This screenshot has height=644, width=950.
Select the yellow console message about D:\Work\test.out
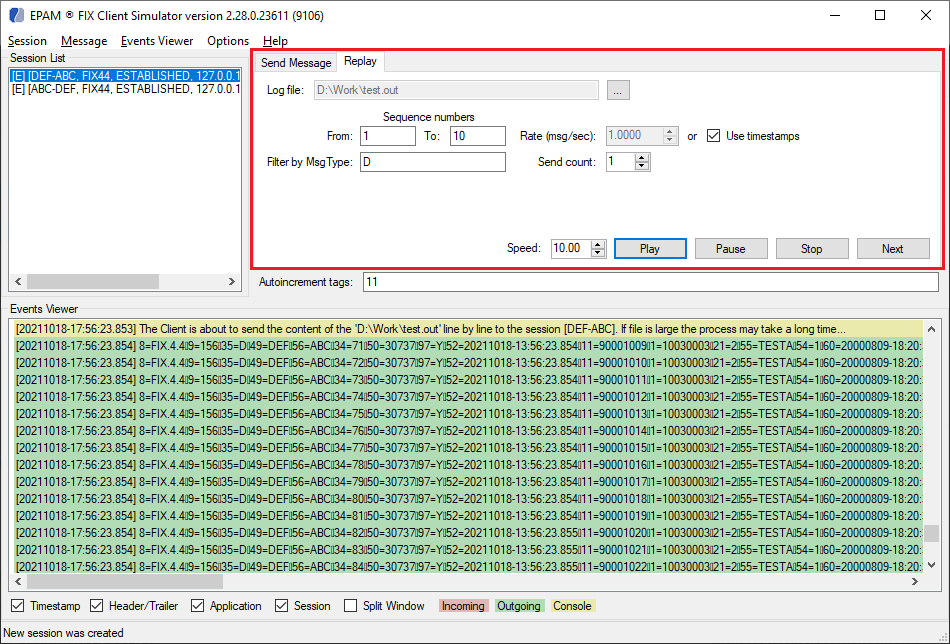point(468,329)
